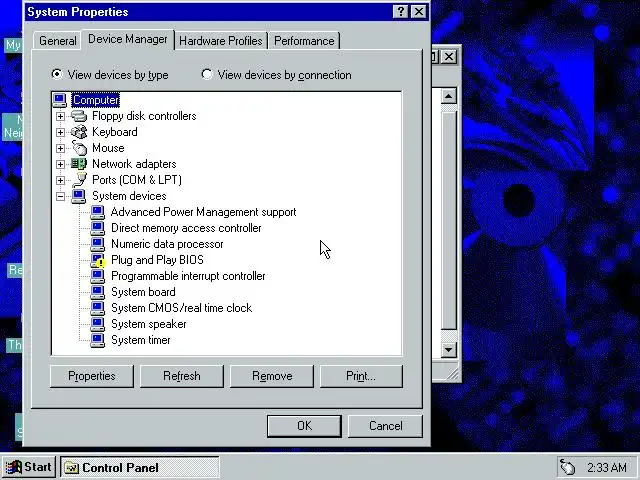Select "Numeric data processor" entry
The image size is (640, 480).
(167, 244)
